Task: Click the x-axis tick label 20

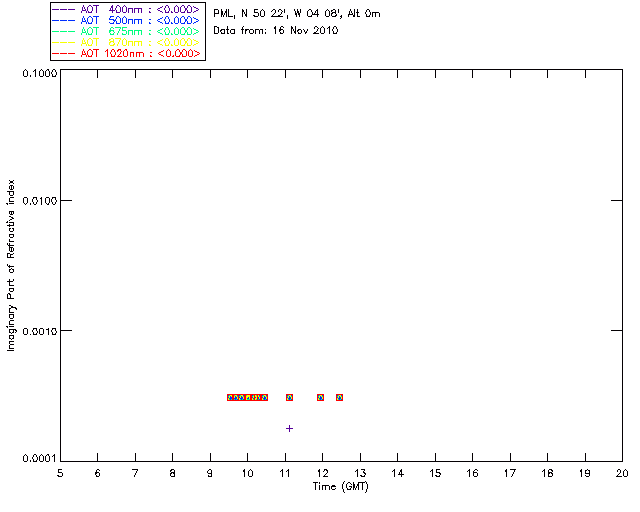Action: tap(622, 473)
